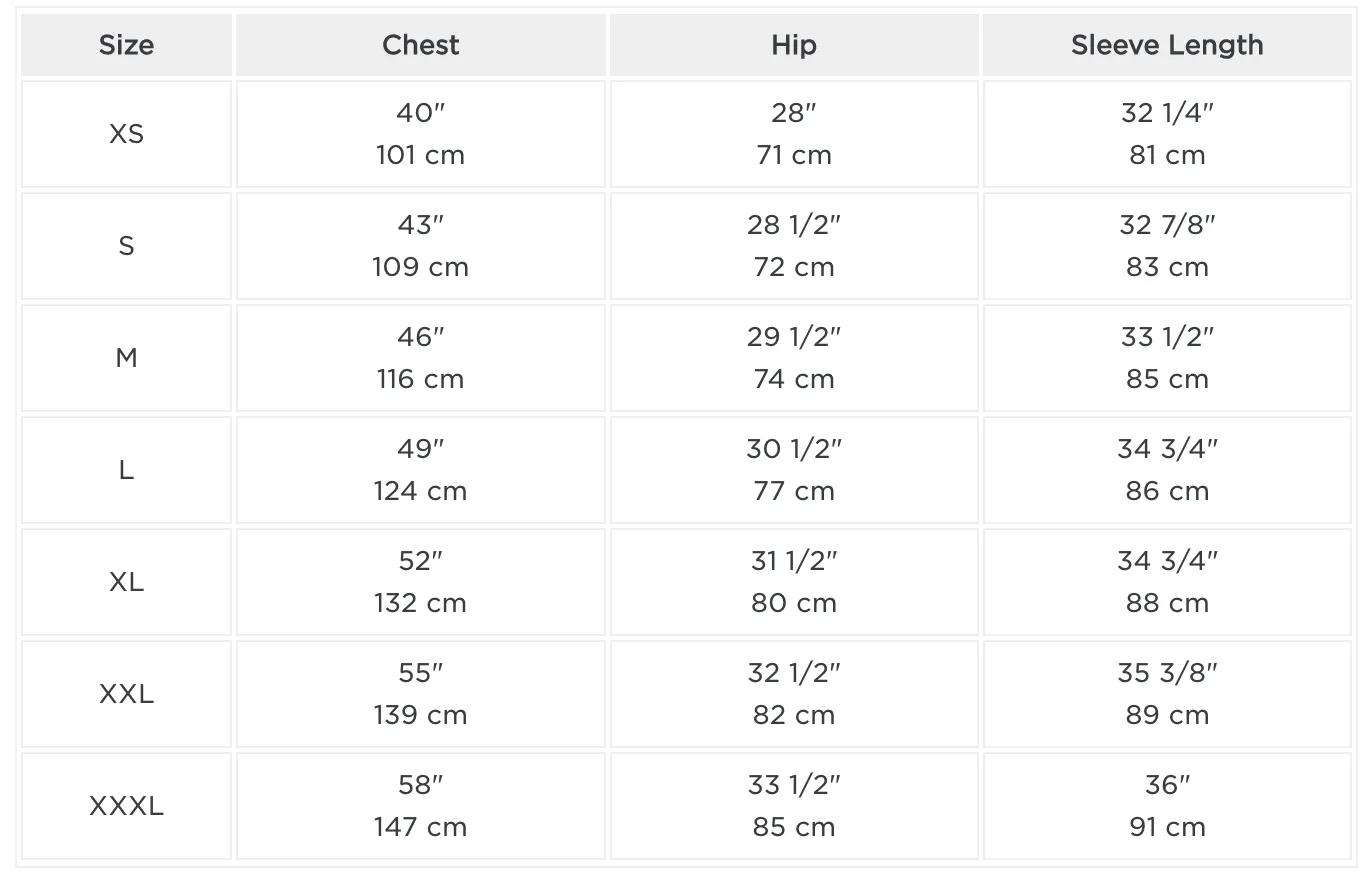The height and width of the screenshot is (876, 1372).
Task: Select the XL size row label
Action: click(127, 582)
